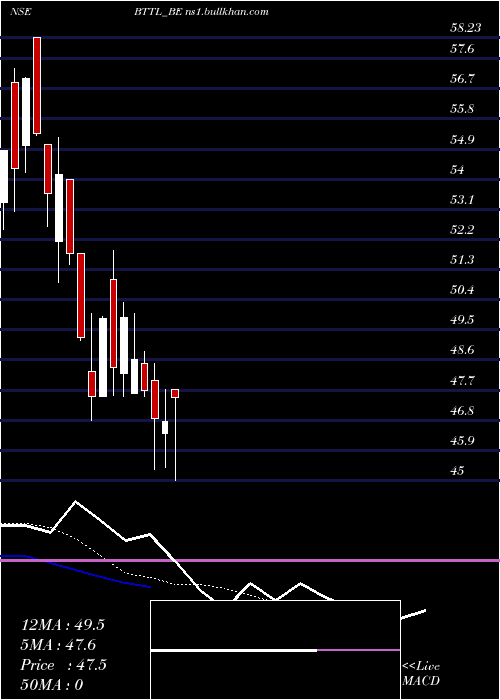Viewport: 500px width, 700px height.
Task: Click the pink horizontal MACD baseline
Action: click(x=250, y=560)
